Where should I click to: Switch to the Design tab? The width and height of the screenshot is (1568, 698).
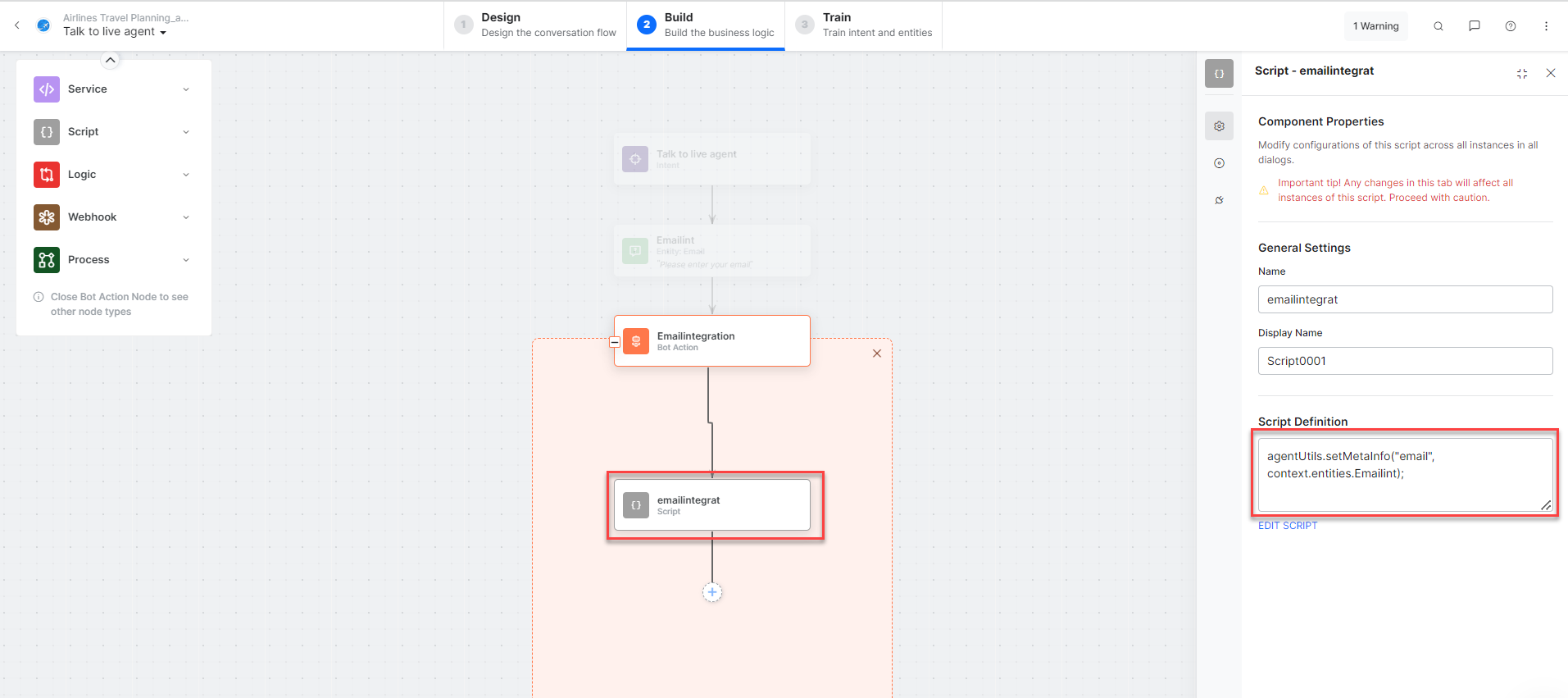535,25
